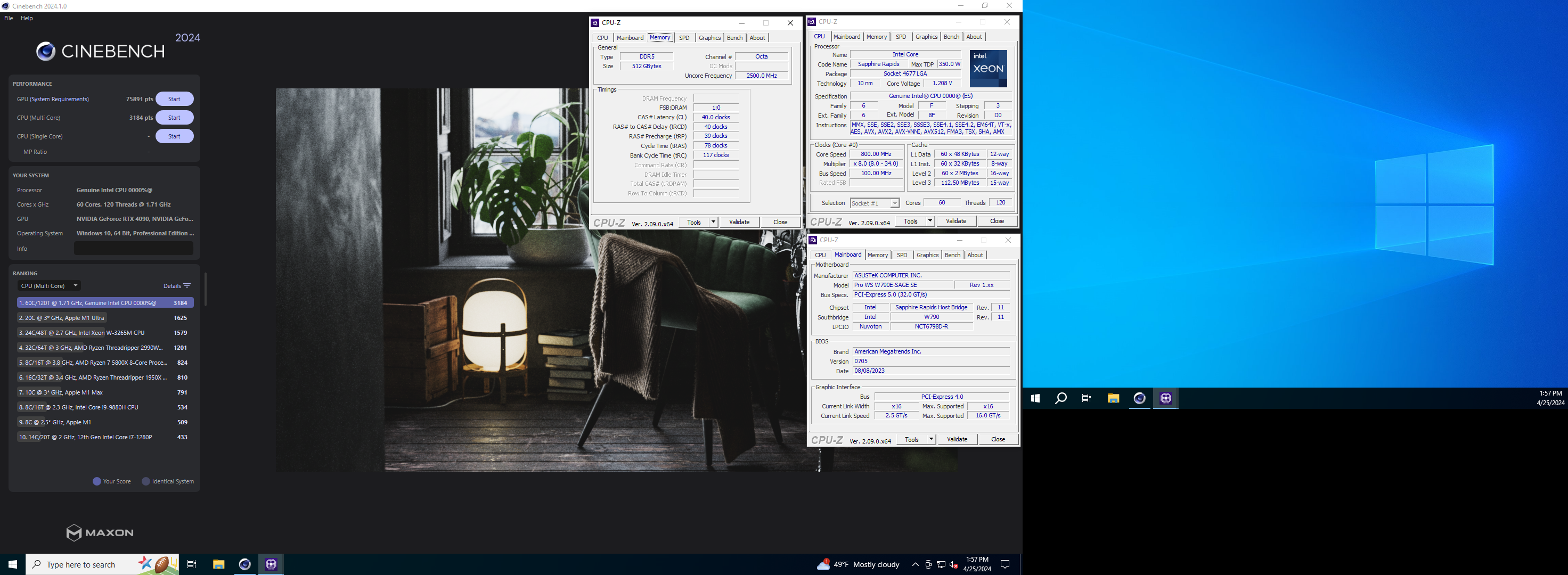Click the tray icon left of network
The height and width of the screenshot is (575, 1568).
tap(928, 565)
